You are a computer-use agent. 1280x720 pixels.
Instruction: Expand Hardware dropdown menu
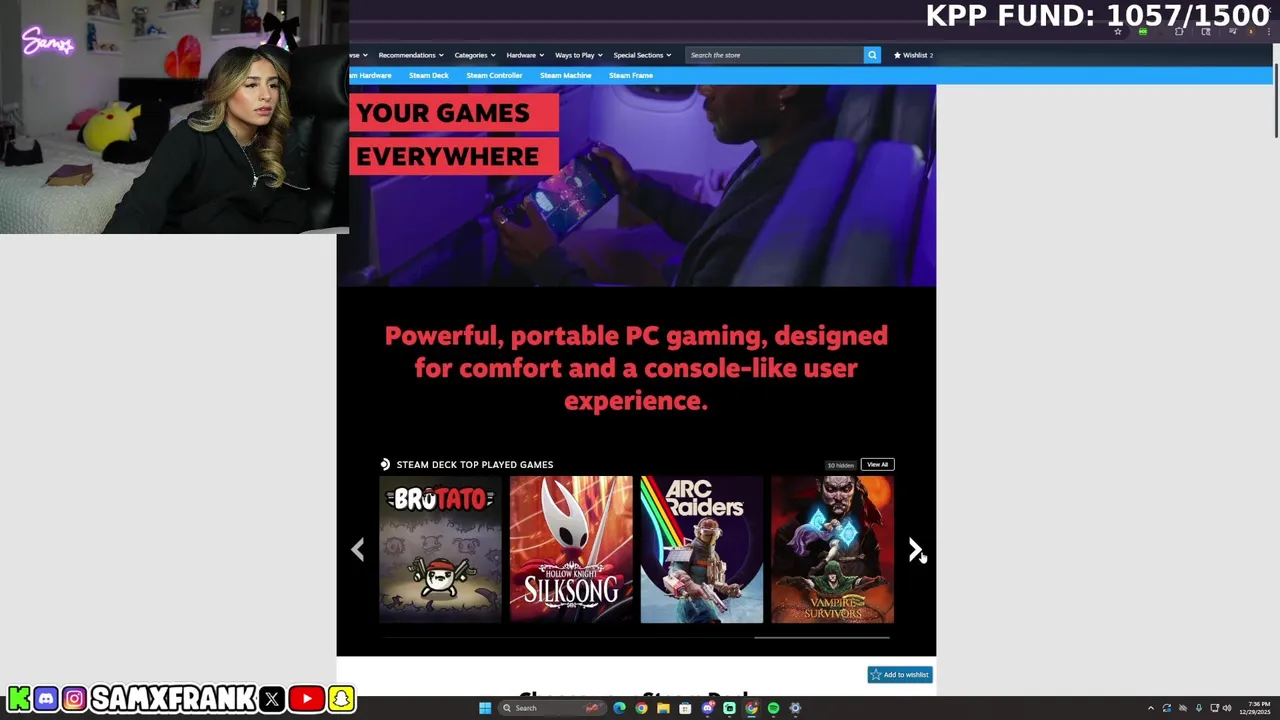point(525,55)
